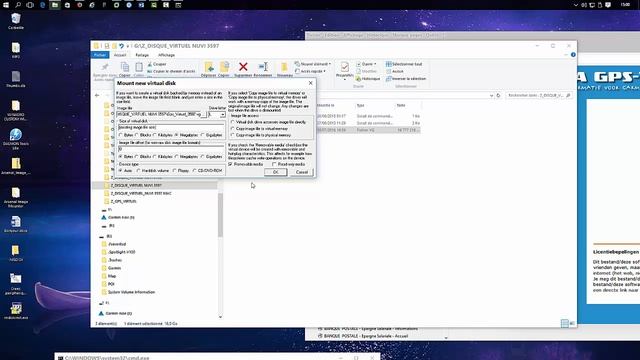Select Z_GPS_VIRTUEL folder in tree
The height and width of the screenshot is (360, 640).
[123, 201]
